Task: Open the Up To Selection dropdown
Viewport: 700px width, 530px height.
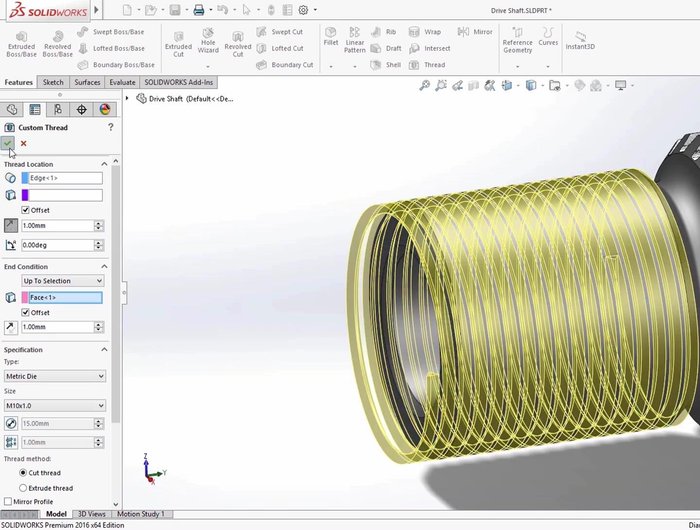Action: pyautogui.click(x=62, y=281)
